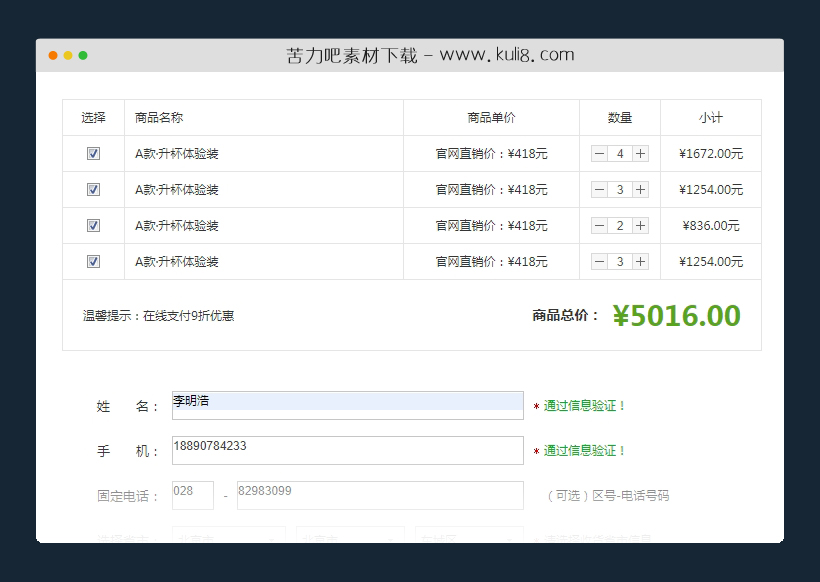The height and width of the screenshot is (582, 820).
Task: Expand the district dropdown in the address row
Action: (x=468, y=536)
